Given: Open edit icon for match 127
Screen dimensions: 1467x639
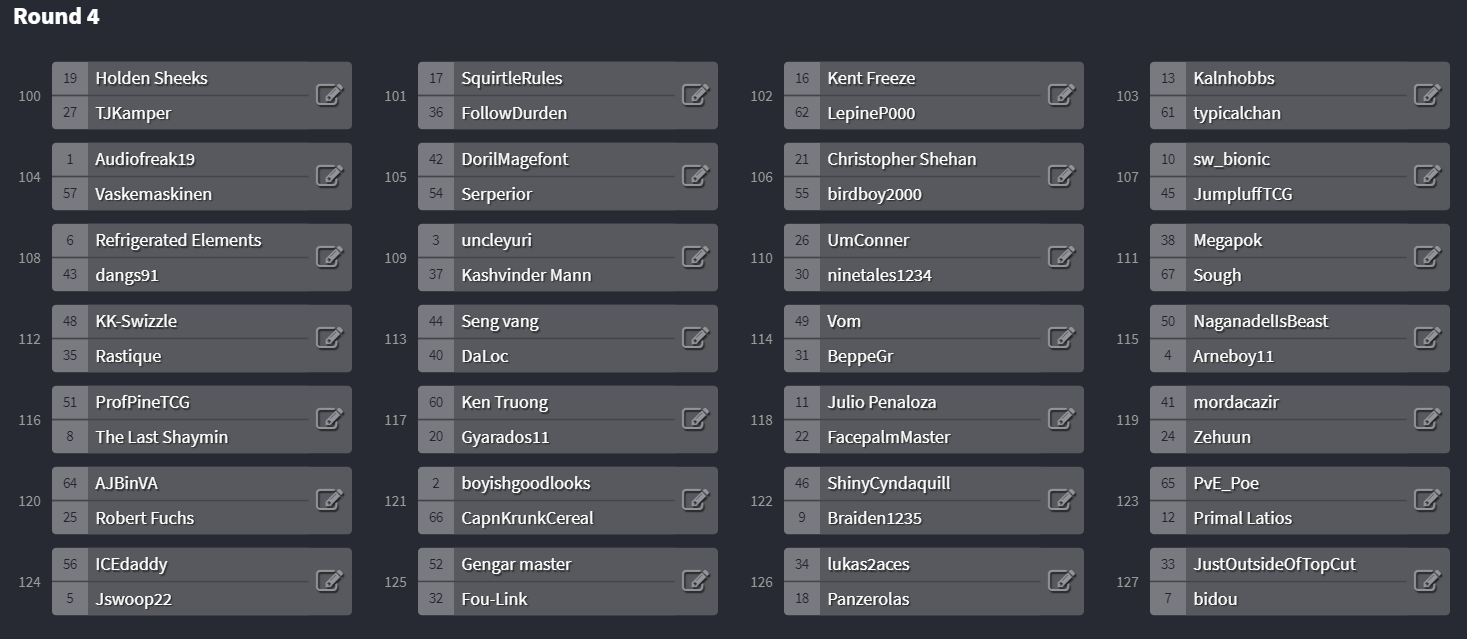Looking at the screenshot, I should point(1428,581).
